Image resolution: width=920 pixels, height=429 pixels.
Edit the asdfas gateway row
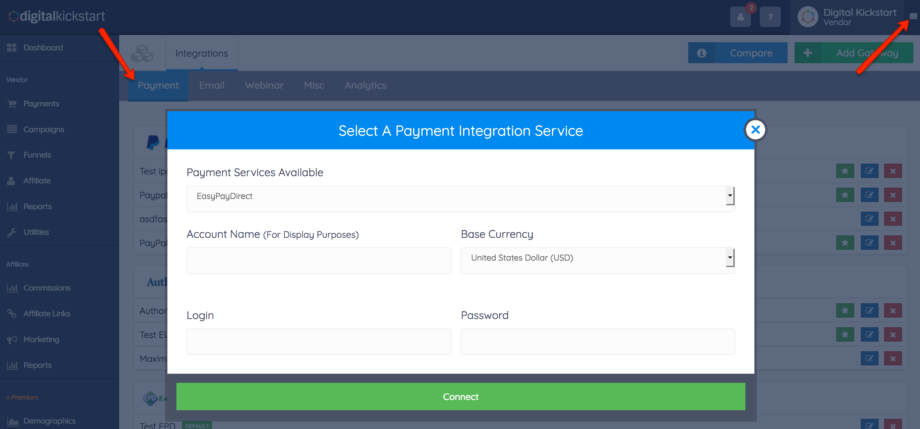870,219
